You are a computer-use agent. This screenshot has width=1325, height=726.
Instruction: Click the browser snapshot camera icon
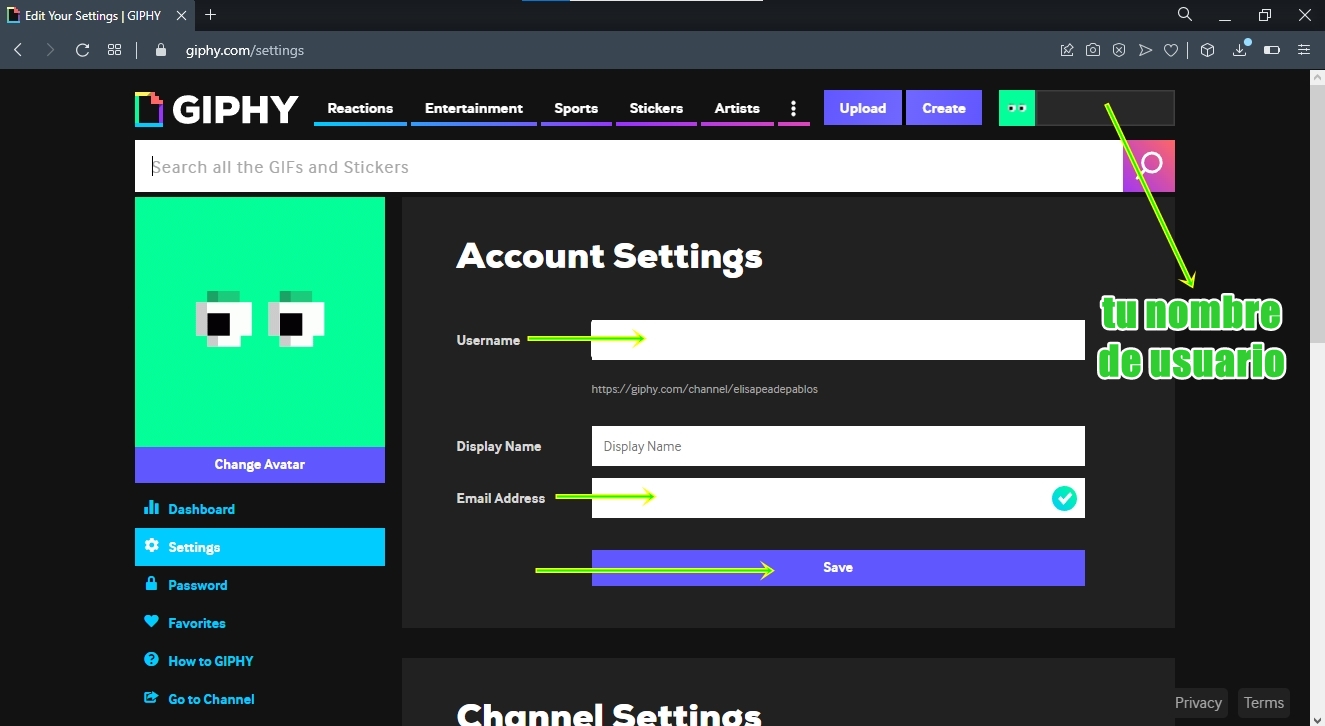click(1093, 50)
